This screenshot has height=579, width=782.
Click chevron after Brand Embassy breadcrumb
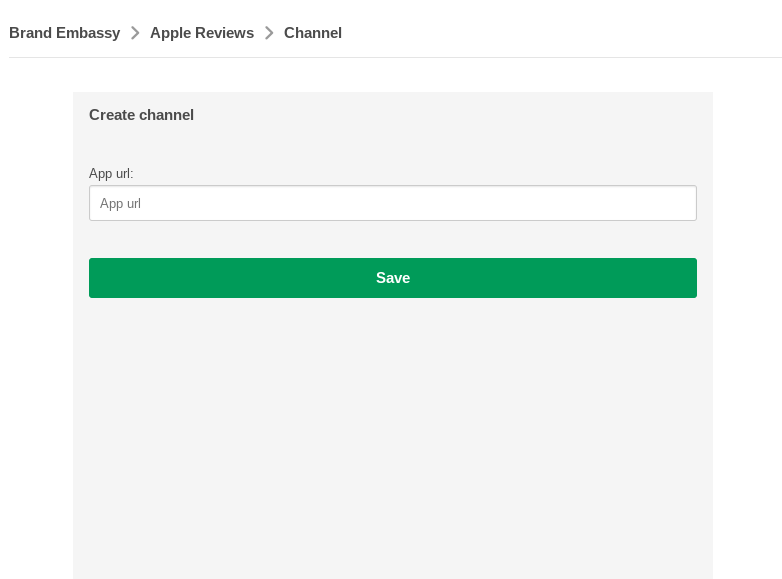[135, 33]
